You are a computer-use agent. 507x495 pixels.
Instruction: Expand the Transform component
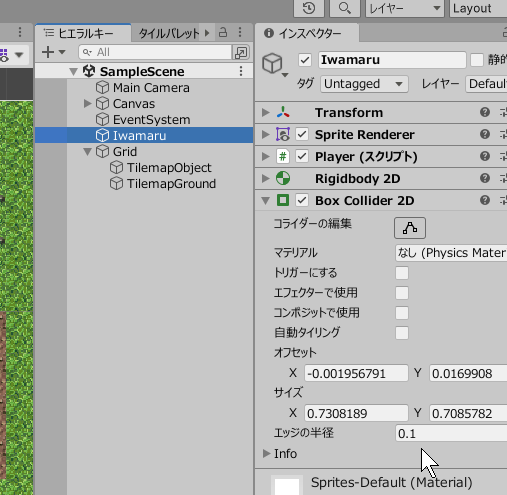pyautogui.click(x=266, y=112)
